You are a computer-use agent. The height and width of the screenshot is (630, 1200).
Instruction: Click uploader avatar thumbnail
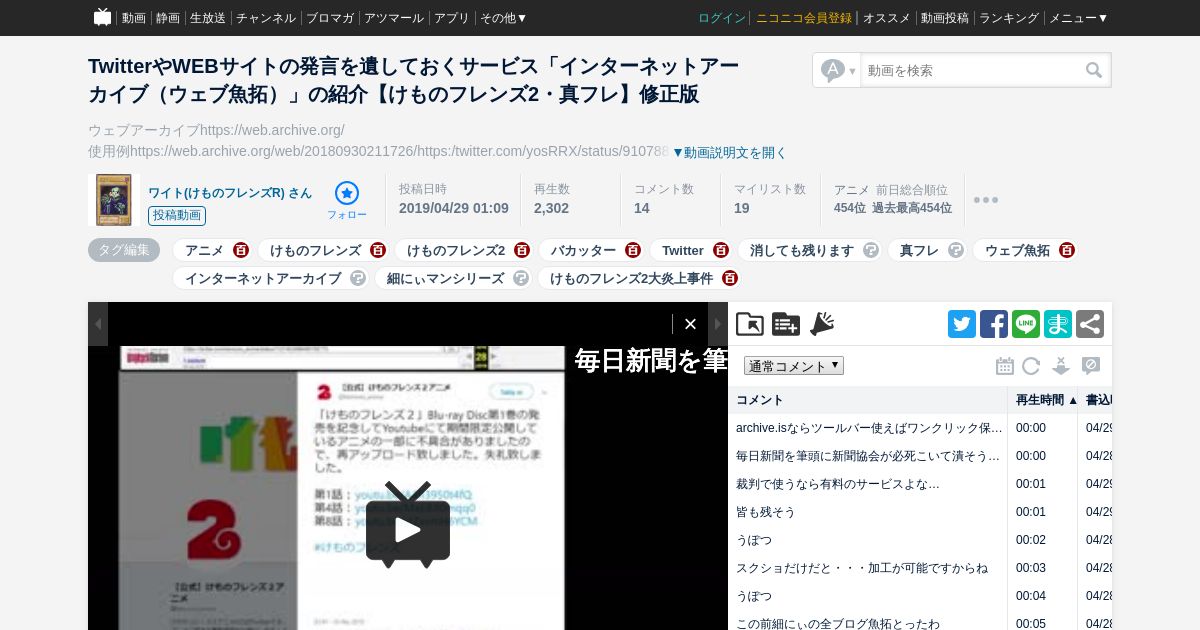click(113, 199)
